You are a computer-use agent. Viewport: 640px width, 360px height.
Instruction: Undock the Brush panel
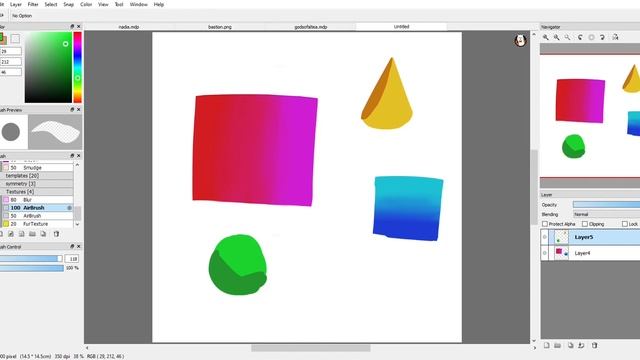pos(72,156)
